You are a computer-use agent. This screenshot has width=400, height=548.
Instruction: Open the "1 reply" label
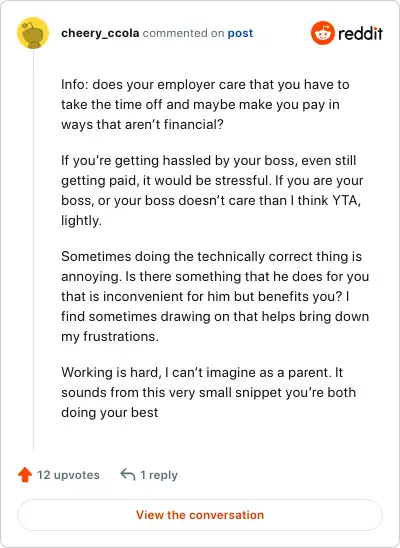(159, 475)
